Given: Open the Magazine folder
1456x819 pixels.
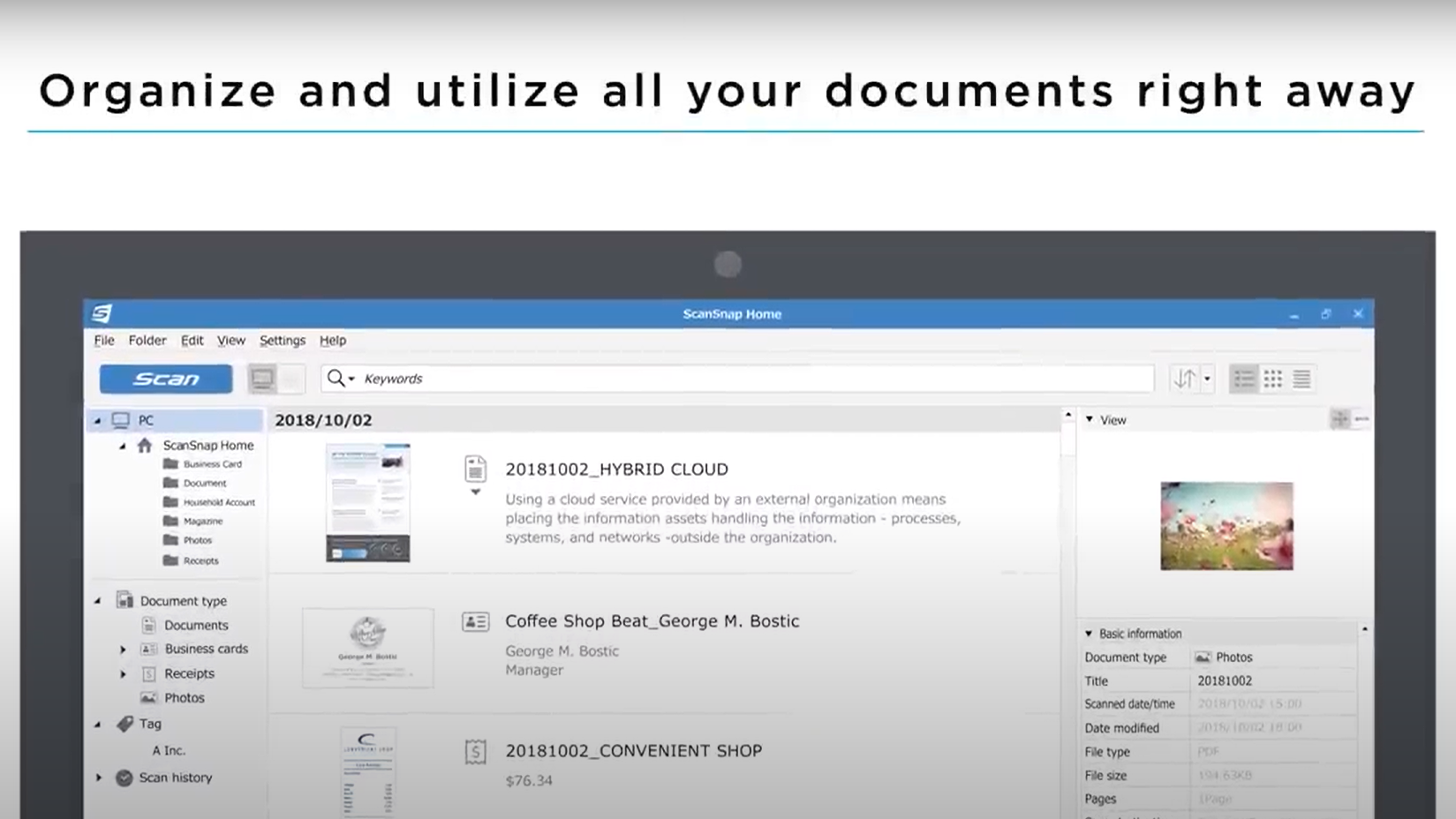Looking at the screenshot, I should click(x=193, y=521).
